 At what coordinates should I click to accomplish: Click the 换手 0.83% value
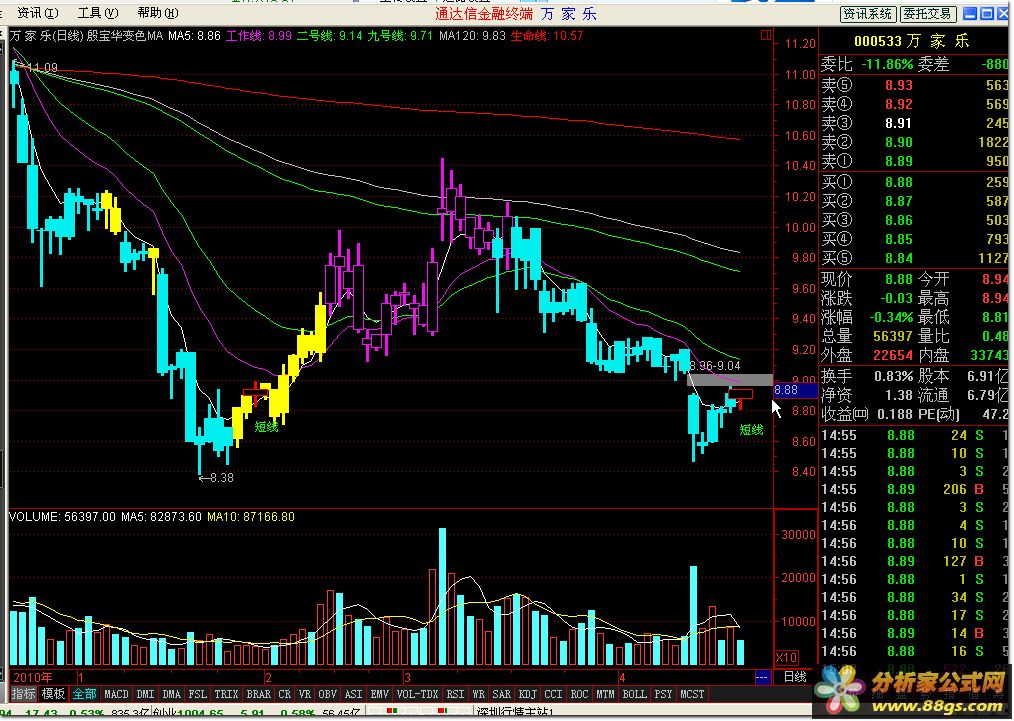(894, 376)
